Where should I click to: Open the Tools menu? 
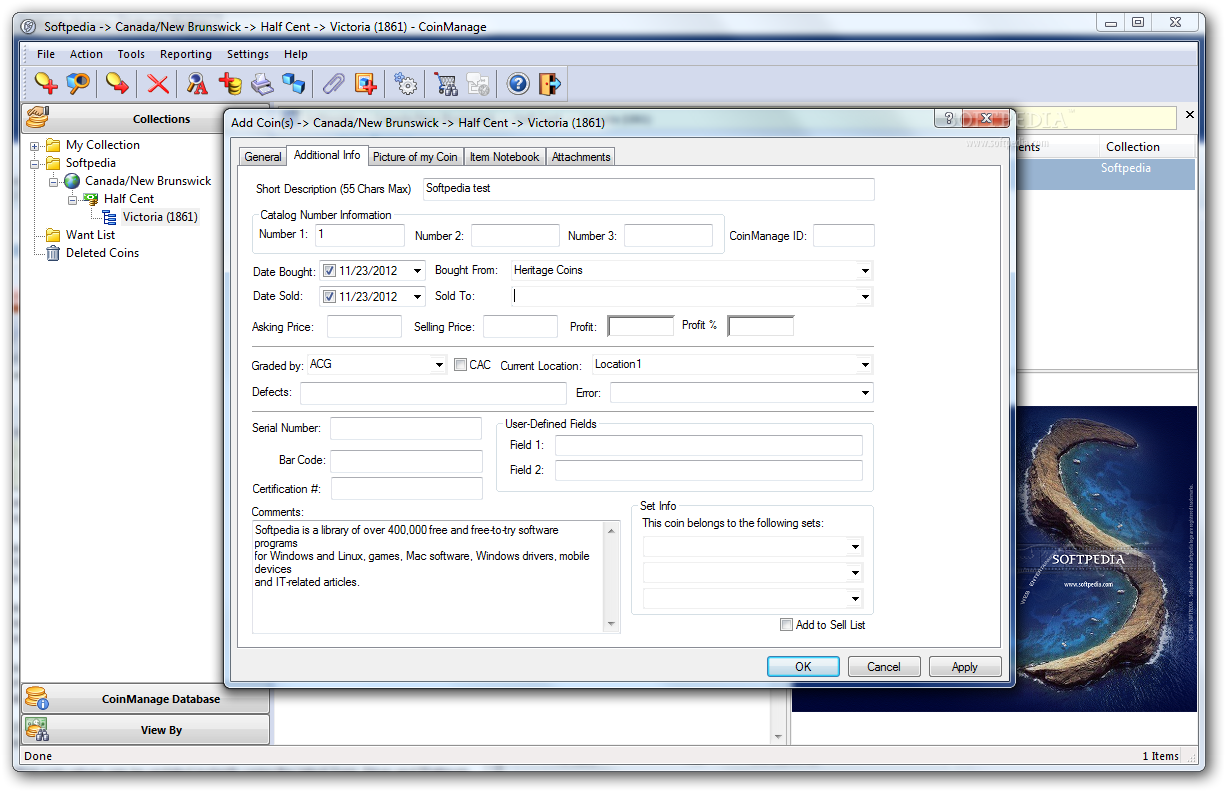(x=131, y=54)
